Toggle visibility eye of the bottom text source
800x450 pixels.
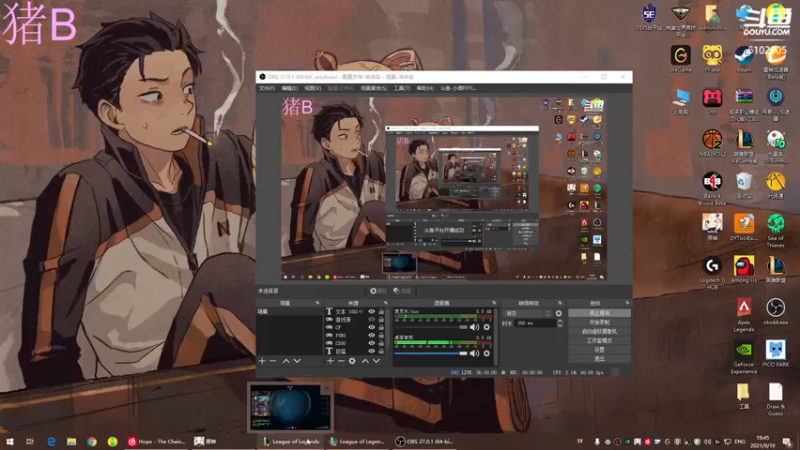pyautogui.click(x=371, y=351)
